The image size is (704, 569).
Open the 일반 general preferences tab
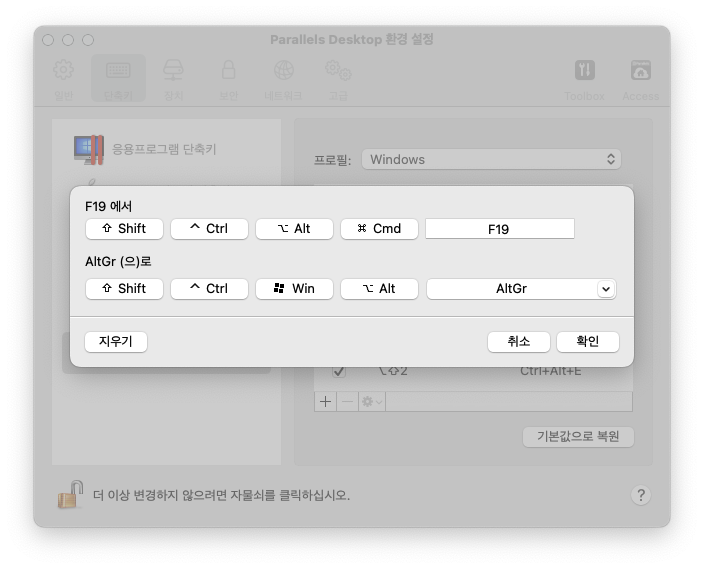tap(63, 79)
